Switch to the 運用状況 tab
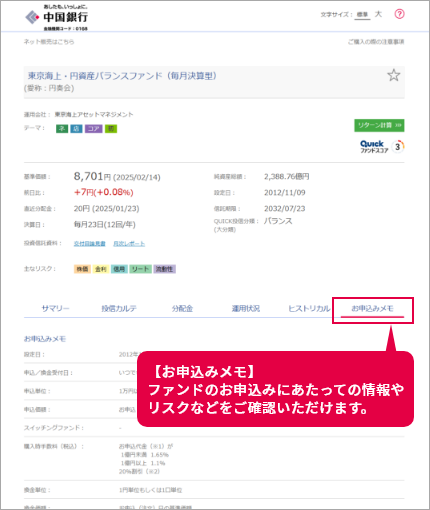The height and width of the screenshot is (510, 430). [246, 309]
